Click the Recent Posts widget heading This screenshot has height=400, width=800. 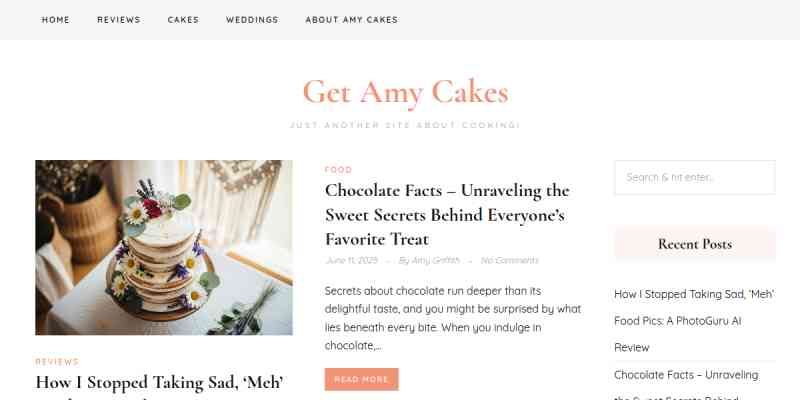(x=694, y=244)
